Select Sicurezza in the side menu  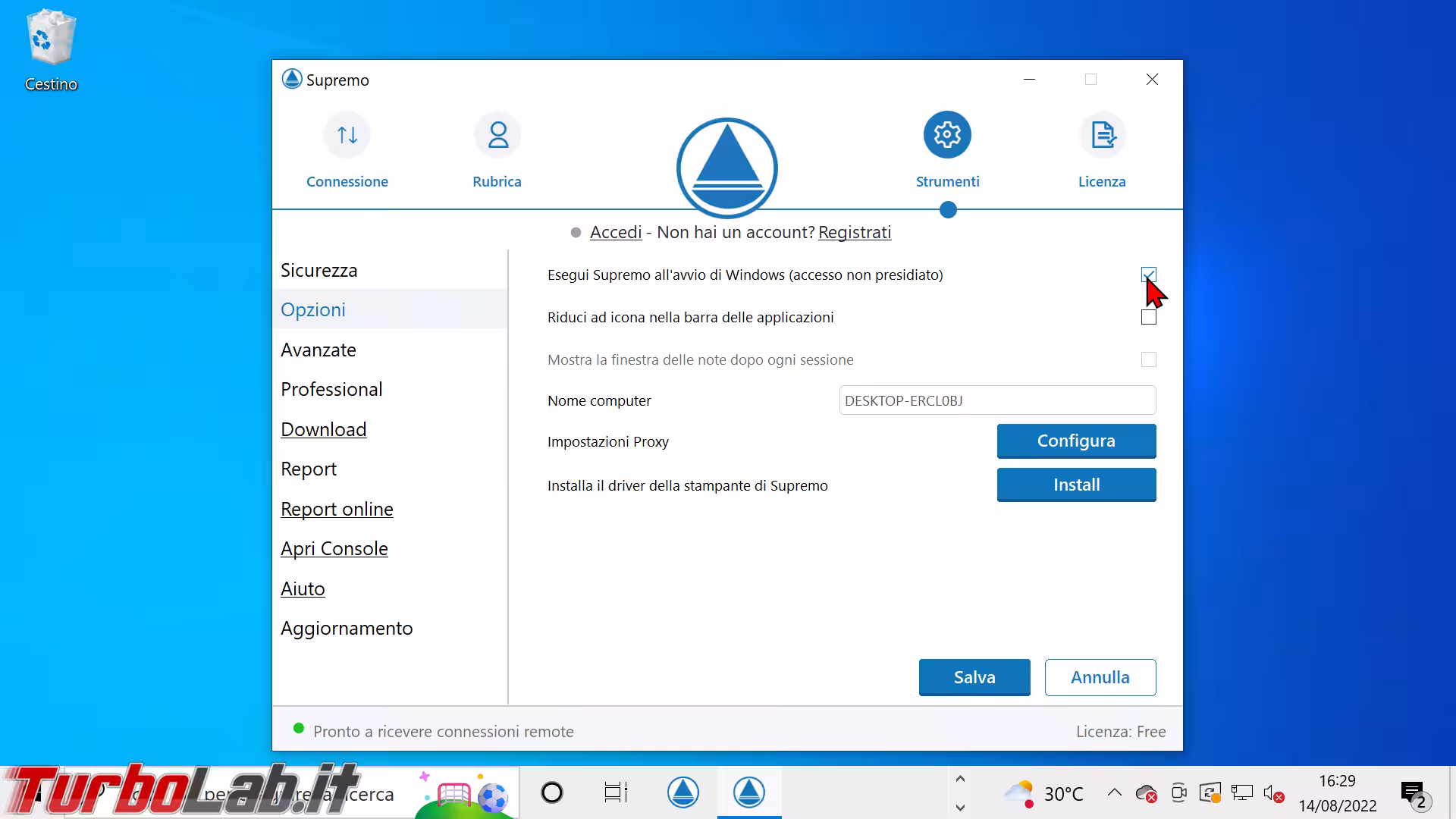pyautogui.click(x=318, y=271)
